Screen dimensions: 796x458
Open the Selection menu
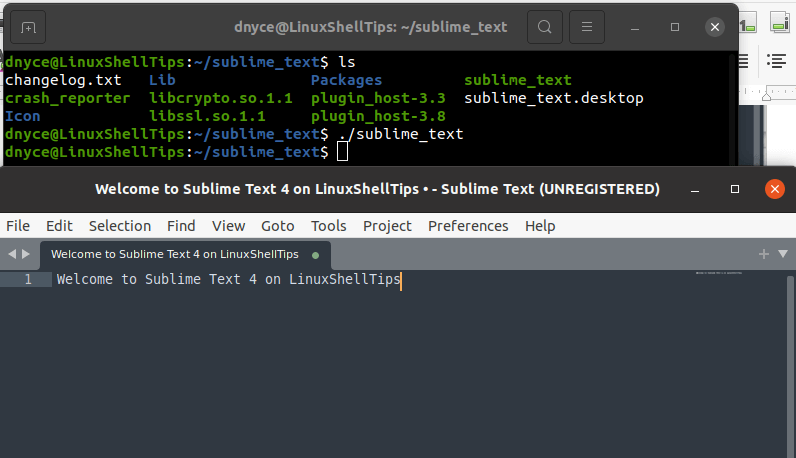click(x=120, y=226)
